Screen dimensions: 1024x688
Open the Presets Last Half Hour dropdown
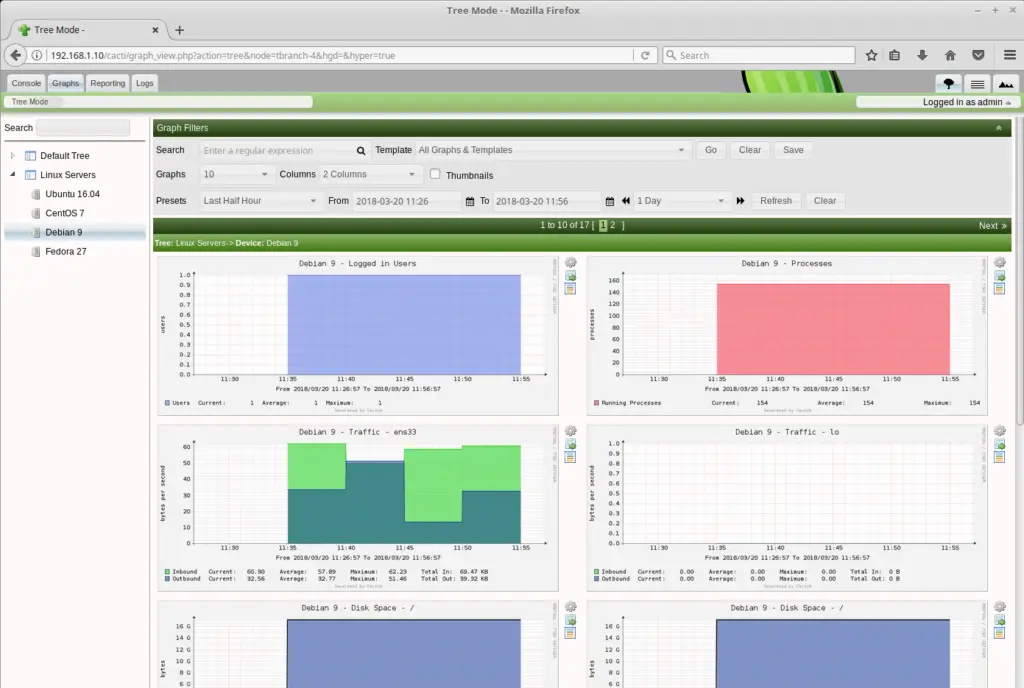pos(260,201)
